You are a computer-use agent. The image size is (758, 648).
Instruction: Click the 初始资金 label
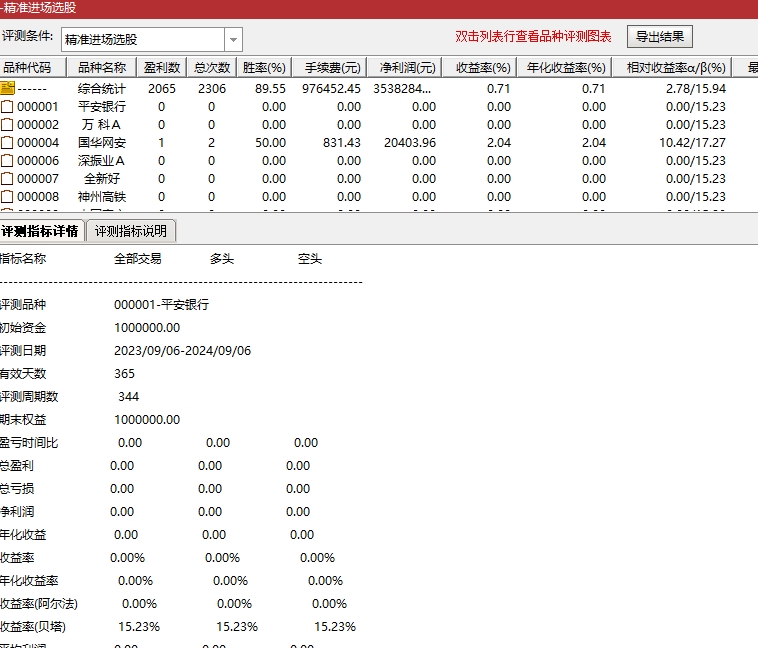tap(23, 328)
